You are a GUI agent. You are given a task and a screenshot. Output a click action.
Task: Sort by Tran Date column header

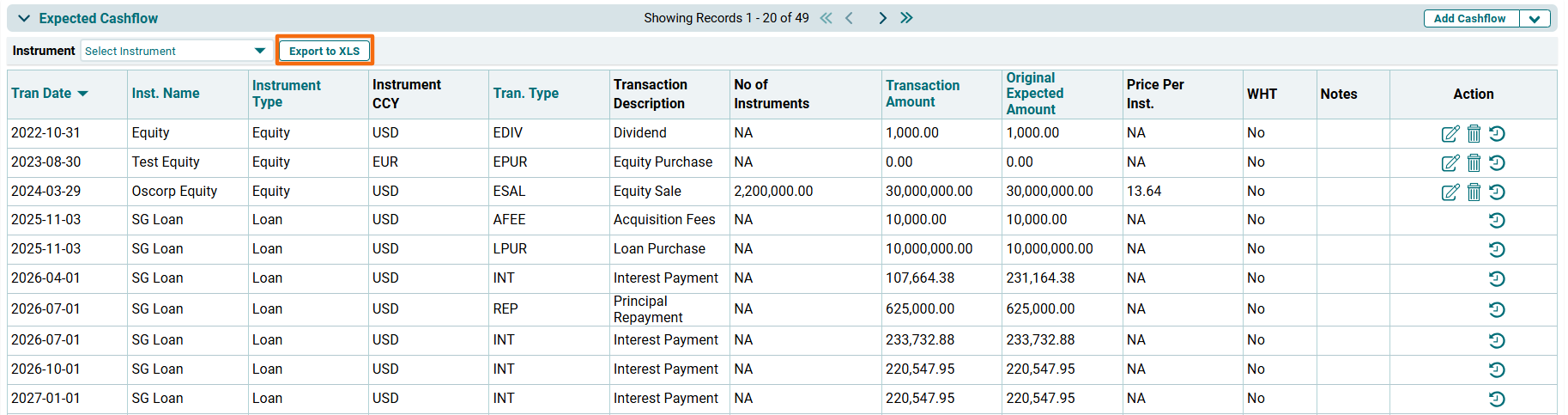pyautogui.click(x=41, y=94)
